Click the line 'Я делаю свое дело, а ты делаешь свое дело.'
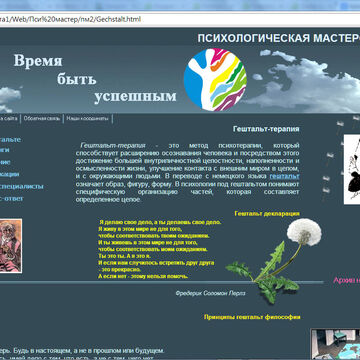 160,222
